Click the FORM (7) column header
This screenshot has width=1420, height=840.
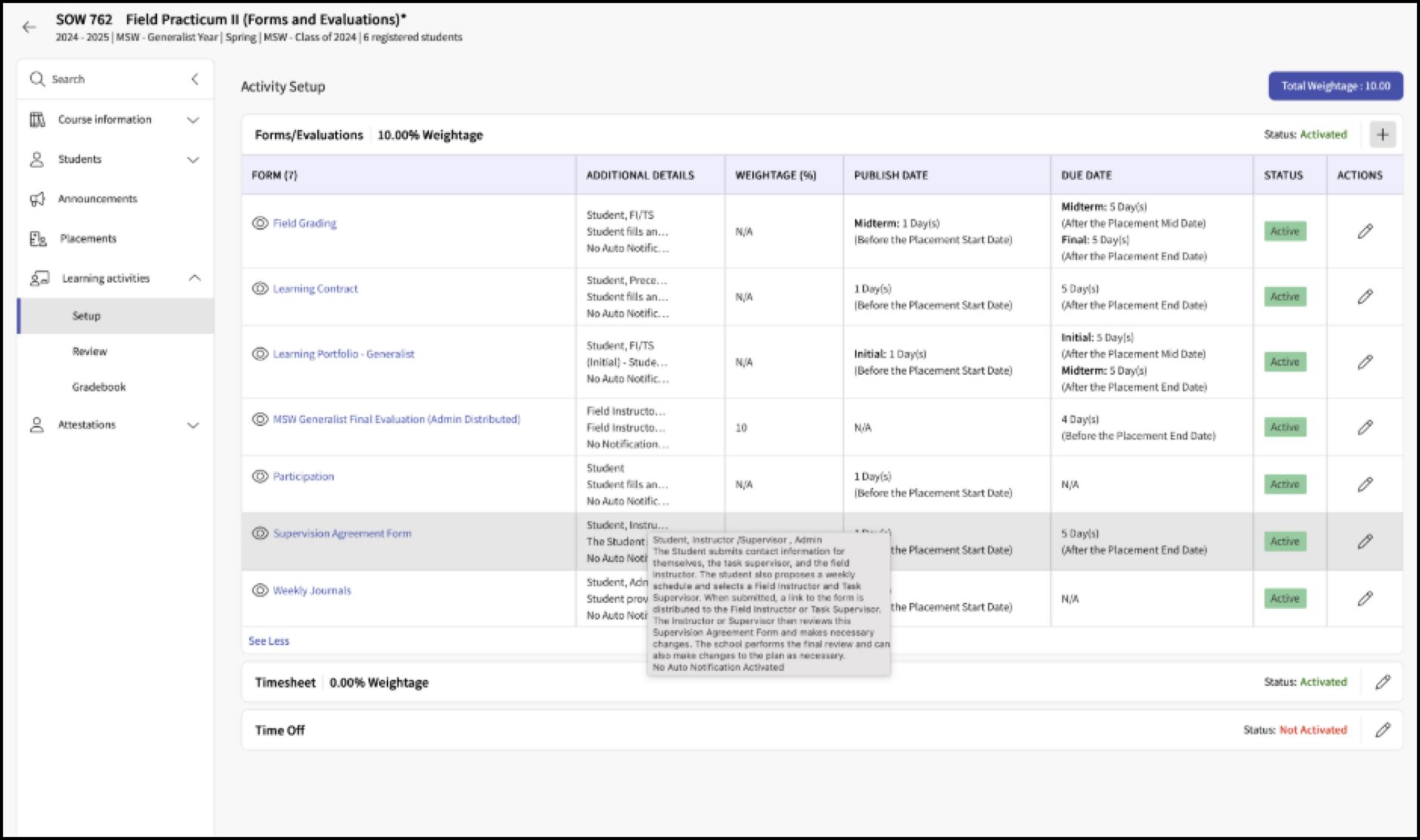click(274, 175)
